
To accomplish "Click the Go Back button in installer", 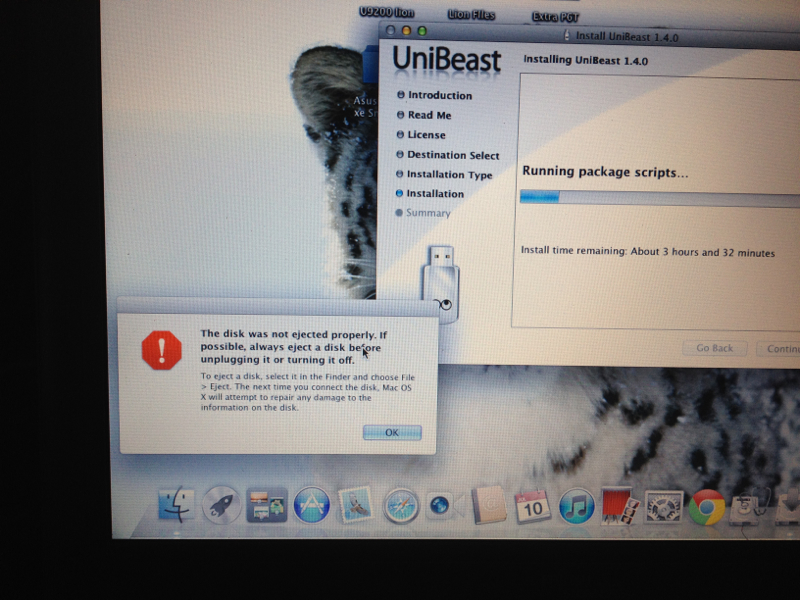I will tap(715, 348).
